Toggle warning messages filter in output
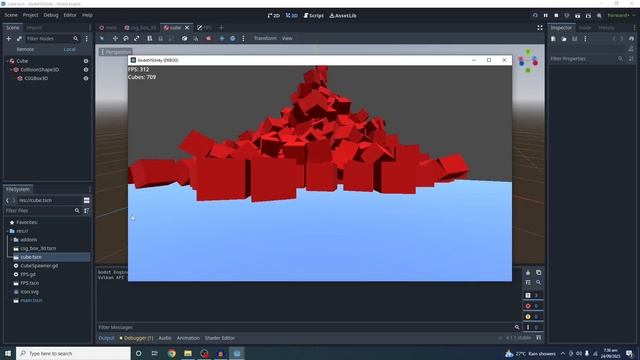The height and width of the screenshot is (360, 640). [x=533, y=316]
